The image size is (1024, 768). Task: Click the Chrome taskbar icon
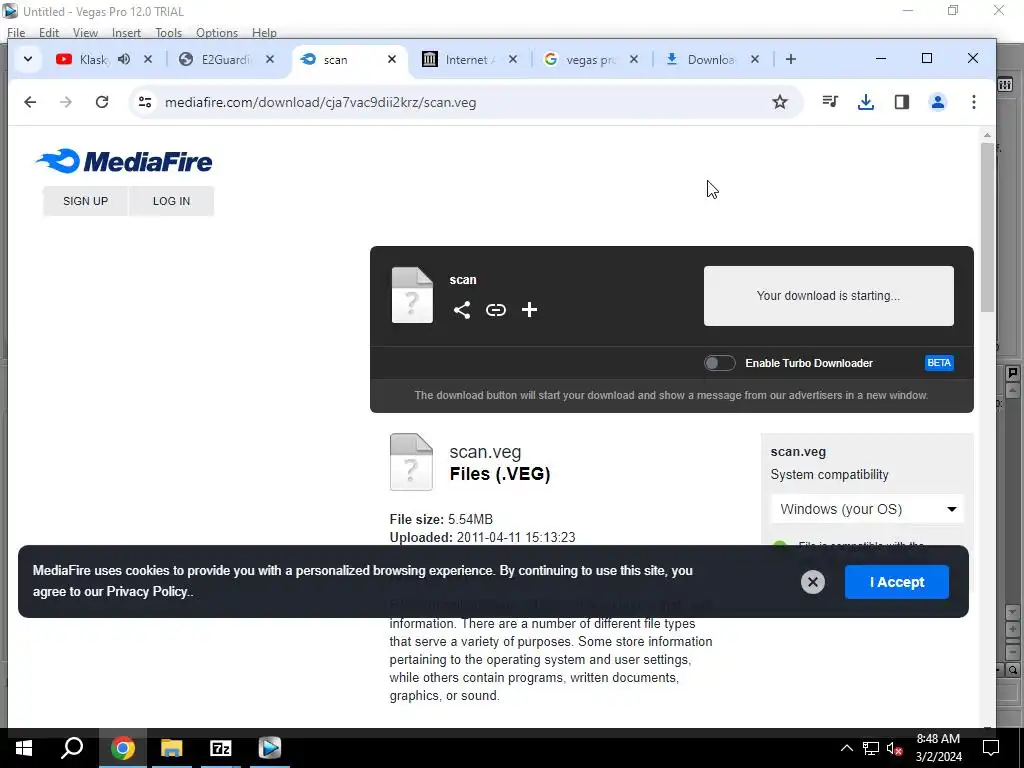pos(122,748)
